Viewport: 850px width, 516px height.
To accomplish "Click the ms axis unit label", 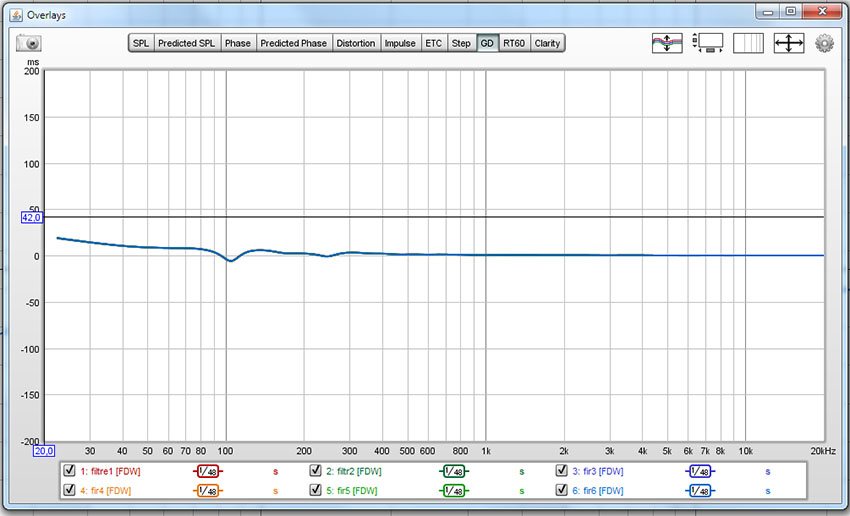I will [33, 62].
